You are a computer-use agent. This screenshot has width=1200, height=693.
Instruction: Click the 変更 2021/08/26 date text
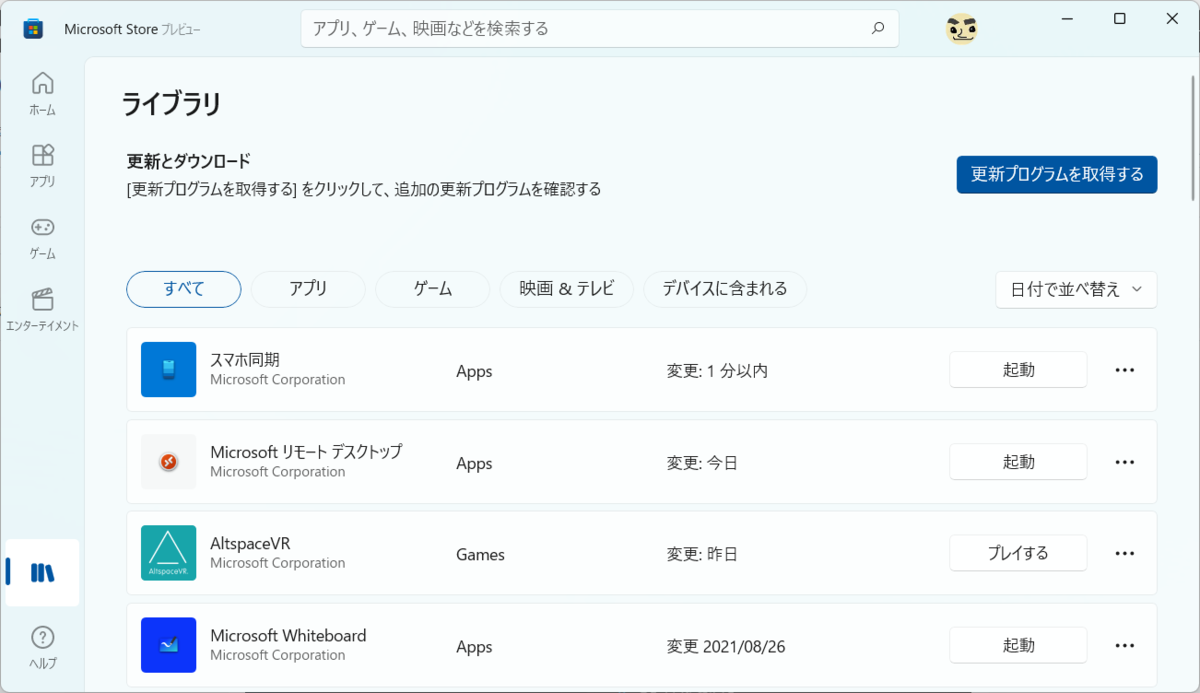[x=726, y=647]
